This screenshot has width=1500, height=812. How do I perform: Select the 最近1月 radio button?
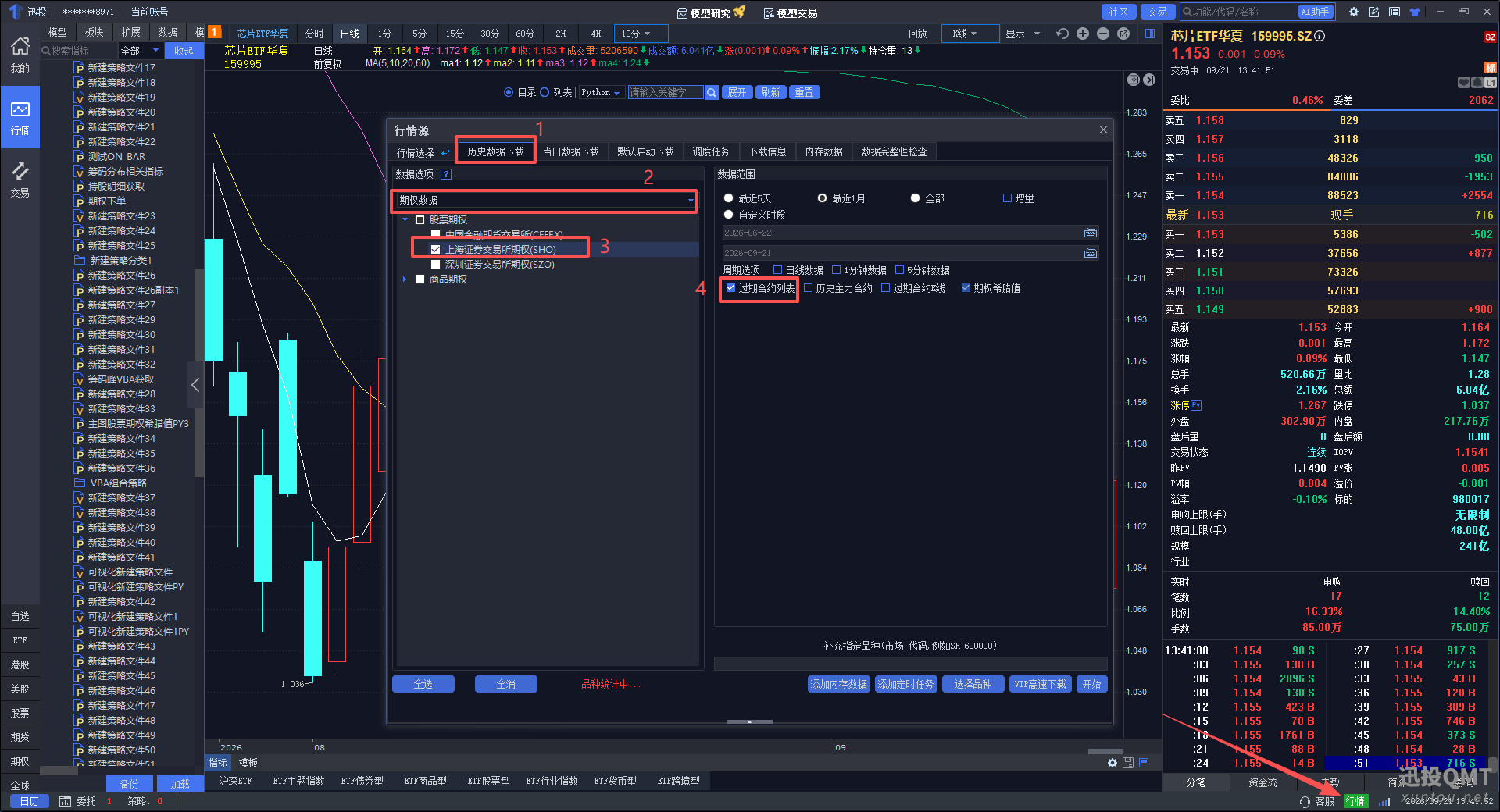click(822, 198)
